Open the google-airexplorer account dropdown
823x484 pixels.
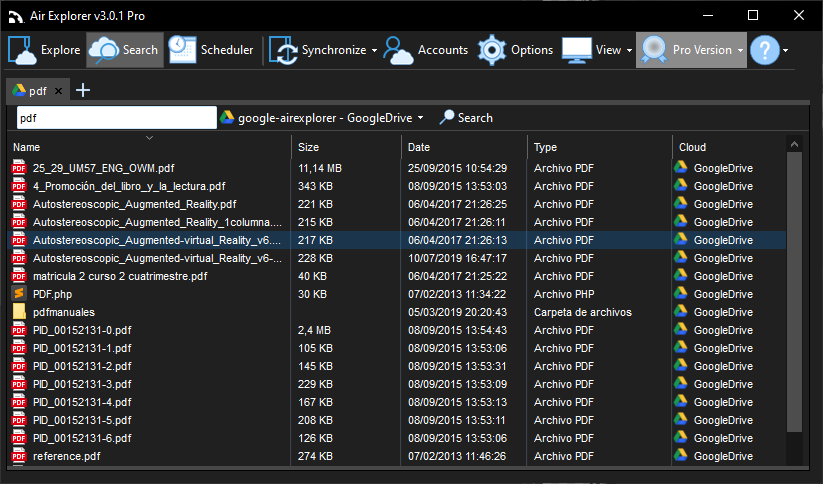pyautogui.click(x=322, y=118)
